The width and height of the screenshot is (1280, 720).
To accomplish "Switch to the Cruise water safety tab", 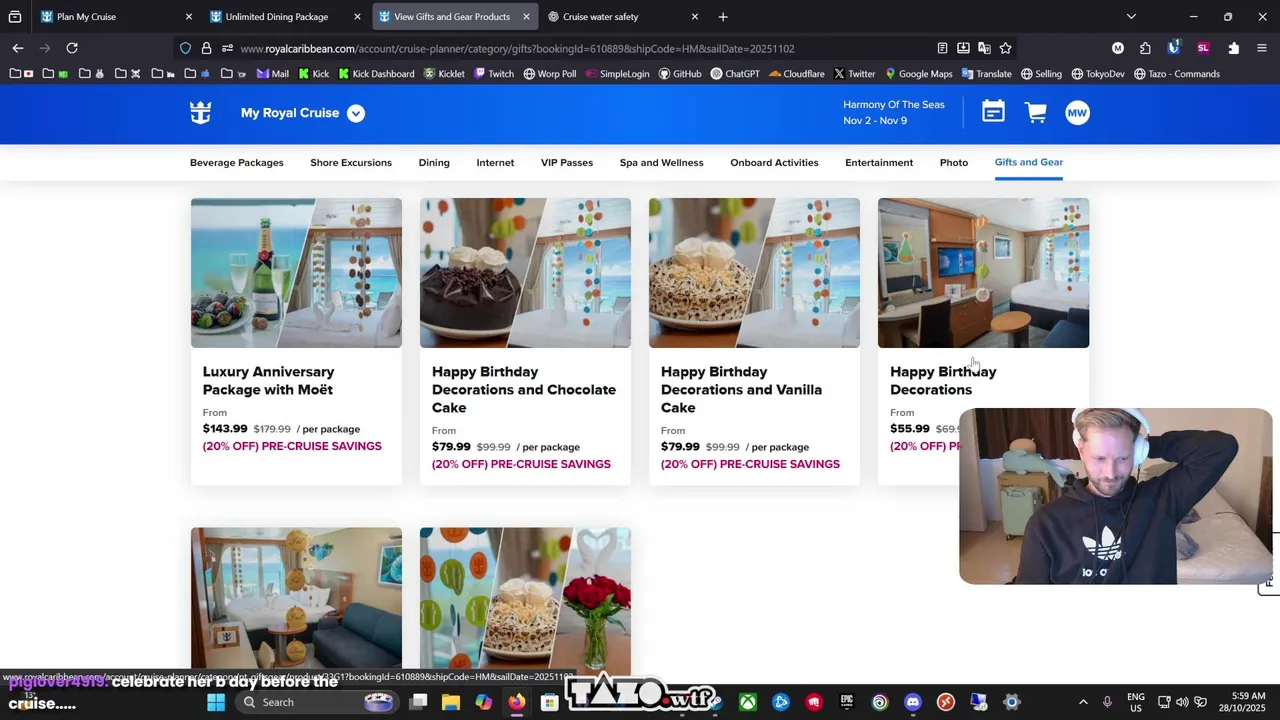I will tap(623, 16).
